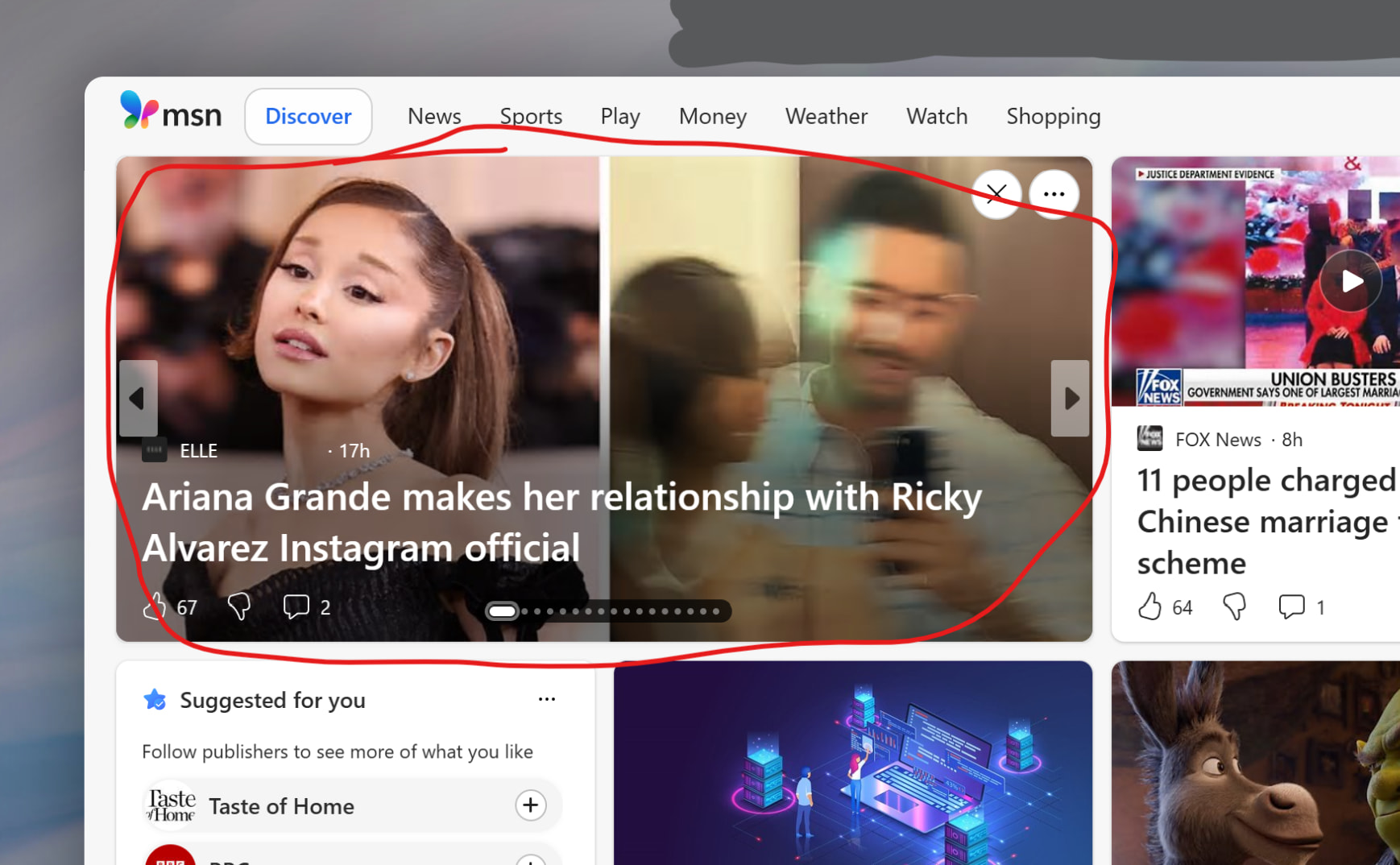The image size is (1400, 865).
Task: Switch to the News tab
Action: [x=434, y=116]
